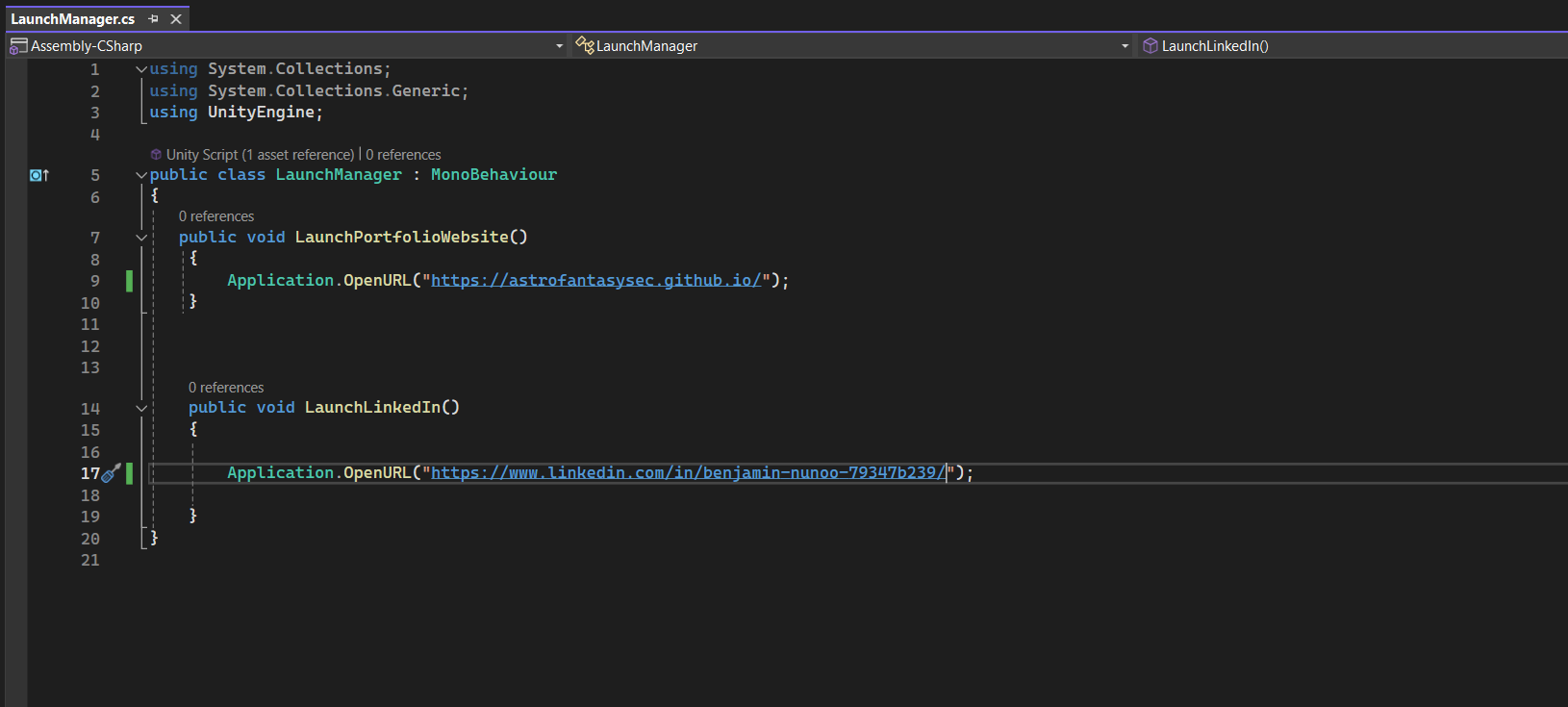Collapse the using directives block

coord(141,69)
